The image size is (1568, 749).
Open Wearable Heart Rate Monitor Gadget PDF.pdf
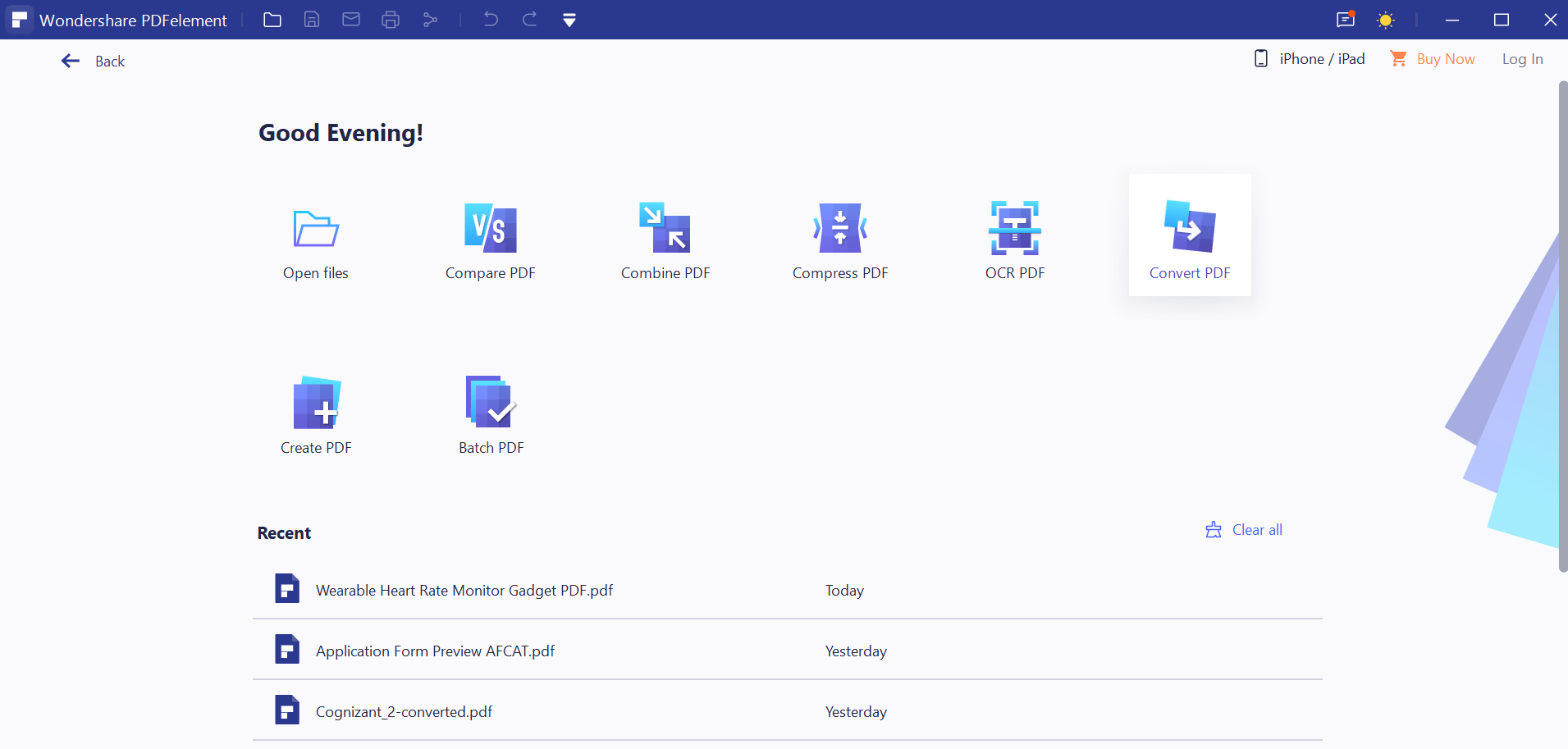(x=464, y=591)
